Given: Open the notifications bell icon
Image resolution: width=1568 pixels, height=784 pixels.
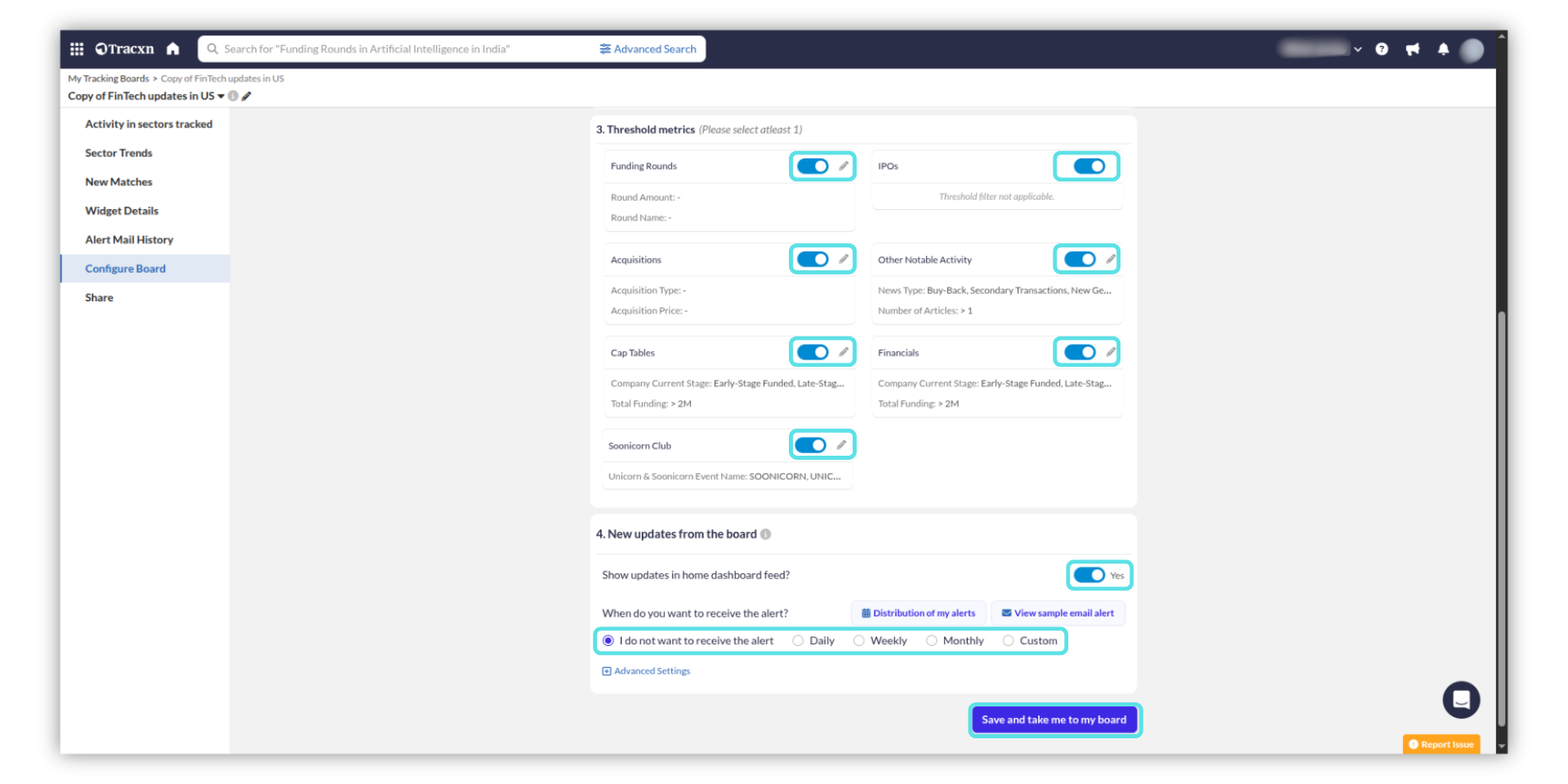Looking at the screenshot, I should (1443, 49).
